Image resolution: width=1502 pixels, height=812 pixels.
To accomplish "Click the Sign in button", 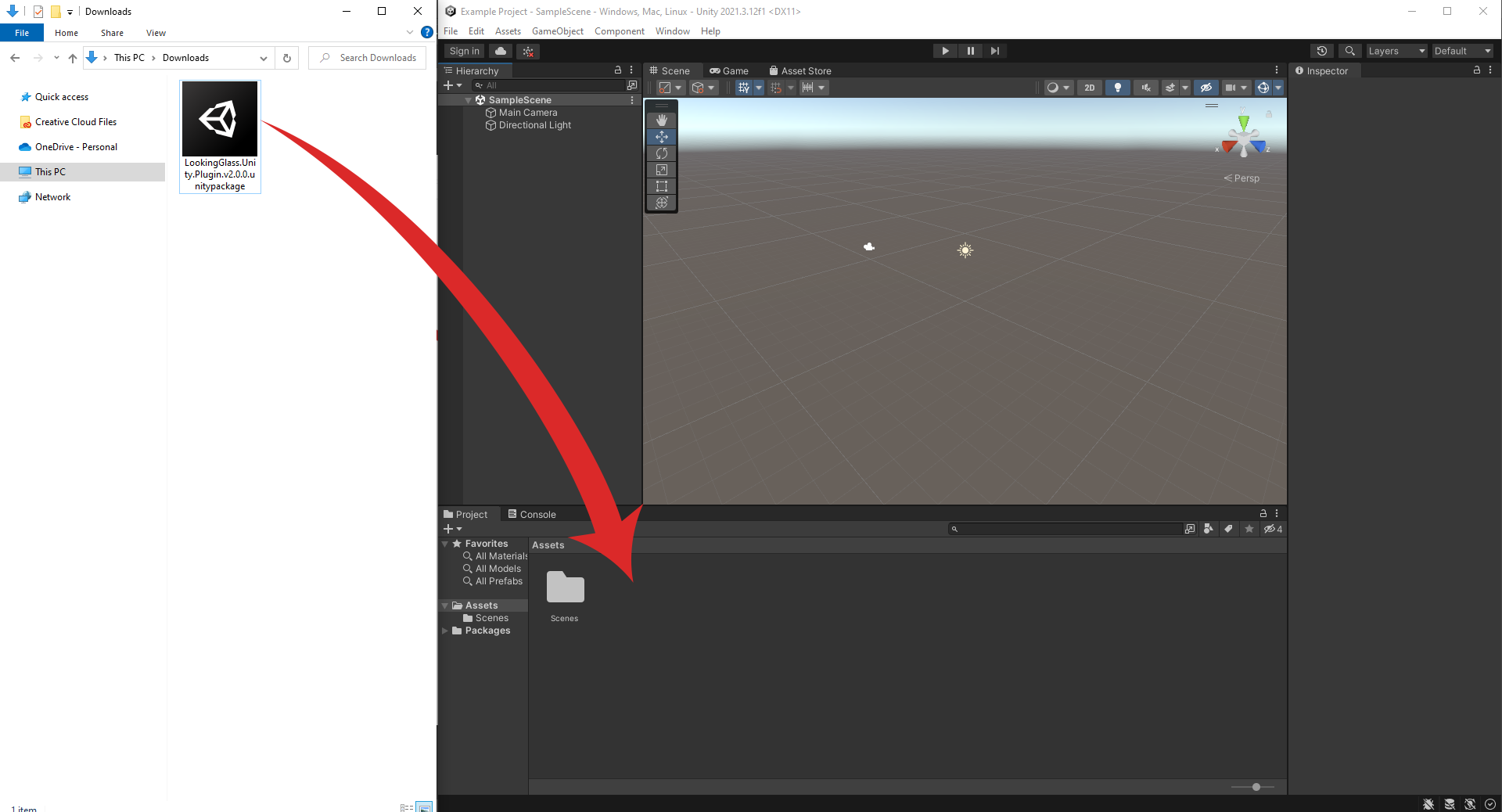I will (464, 51).
